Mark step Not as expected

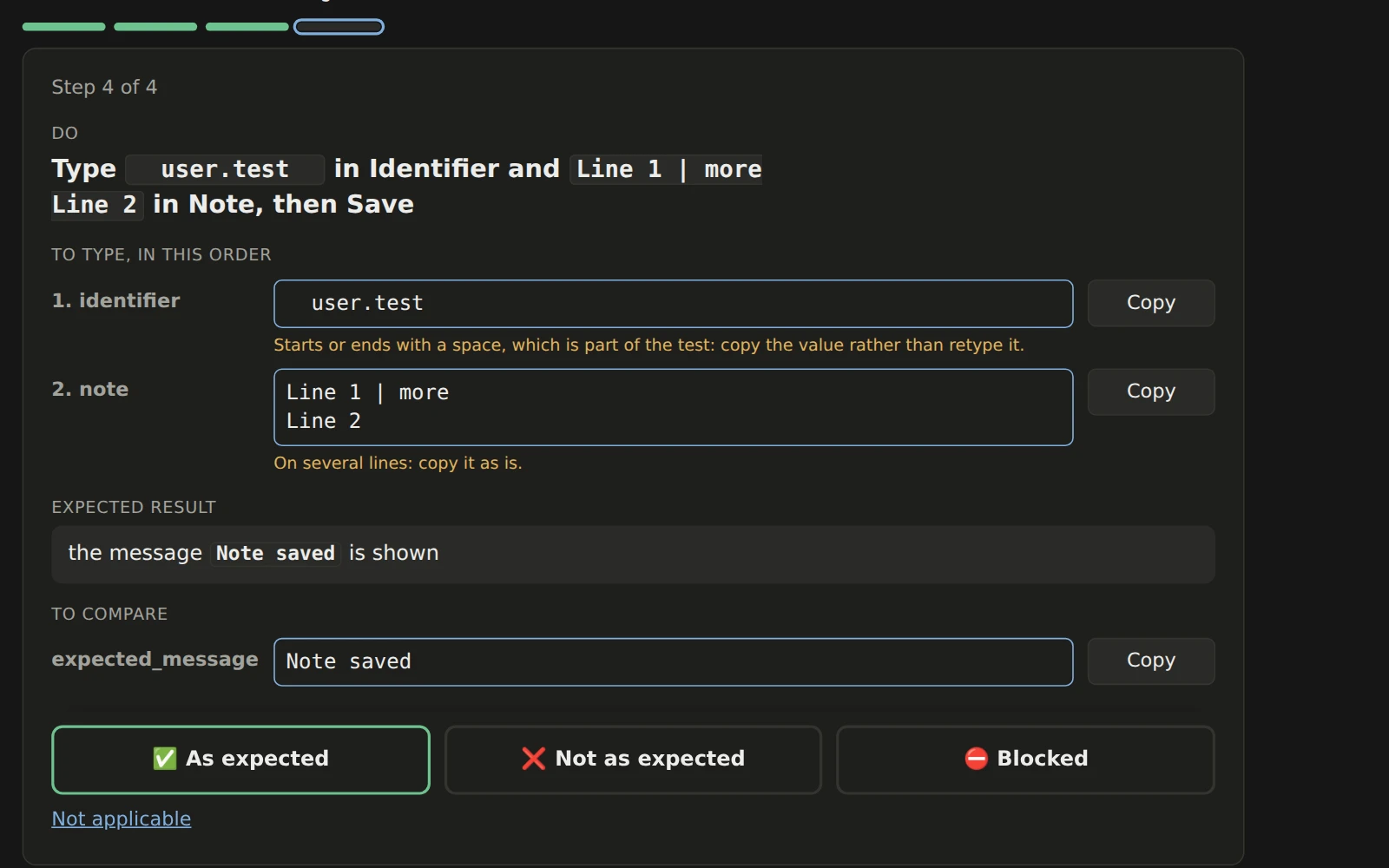coord(633,759)
